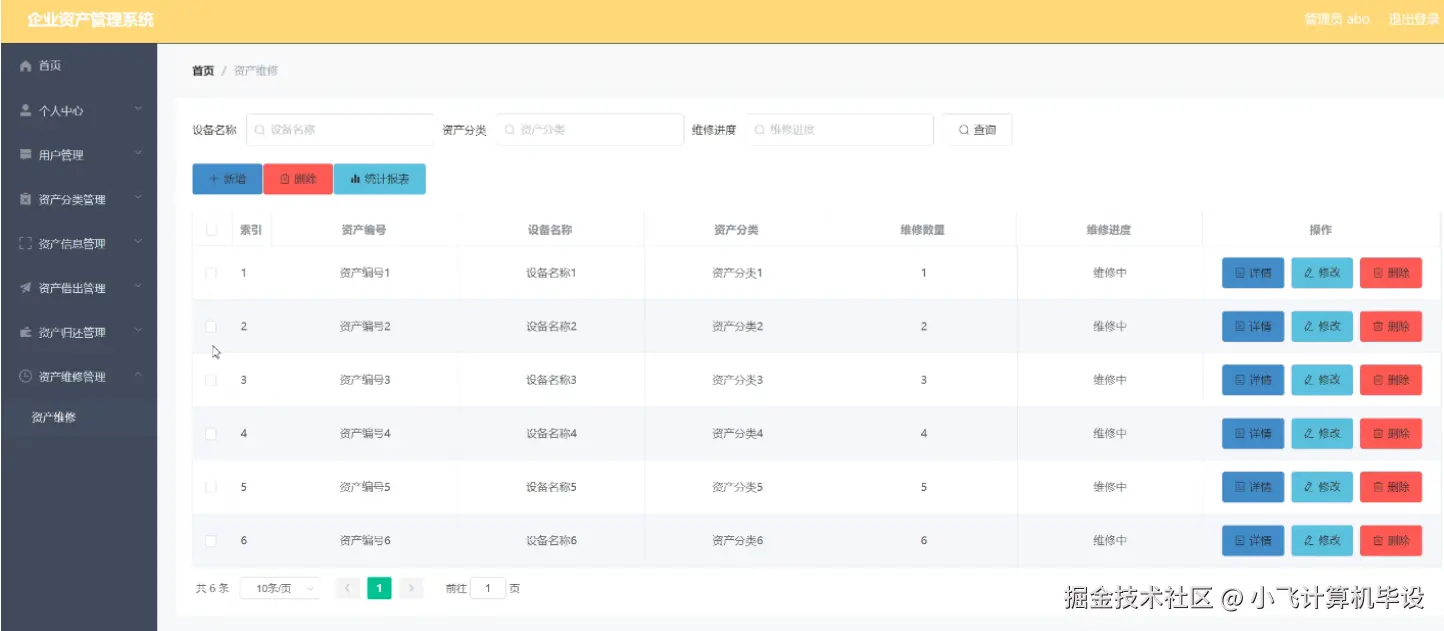Image resolution: width=1444 pixels, height=631 pixels.
Task: Expand the 个人中心 menu chevron
Action: pos(138,109)
